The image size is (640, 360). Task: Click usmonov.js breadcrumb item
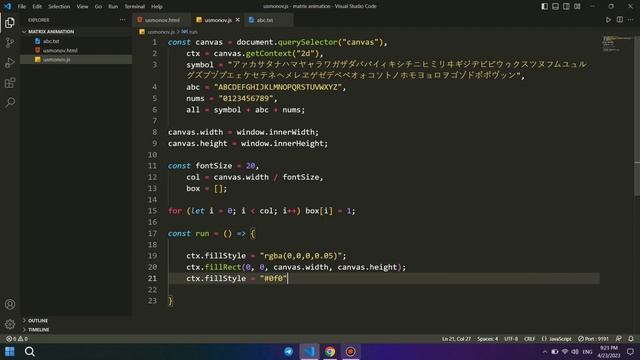tap(161, 31)
